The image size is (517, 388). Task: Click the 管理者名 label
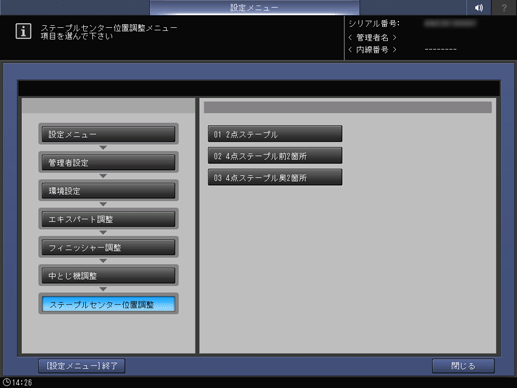pos(372,37)
